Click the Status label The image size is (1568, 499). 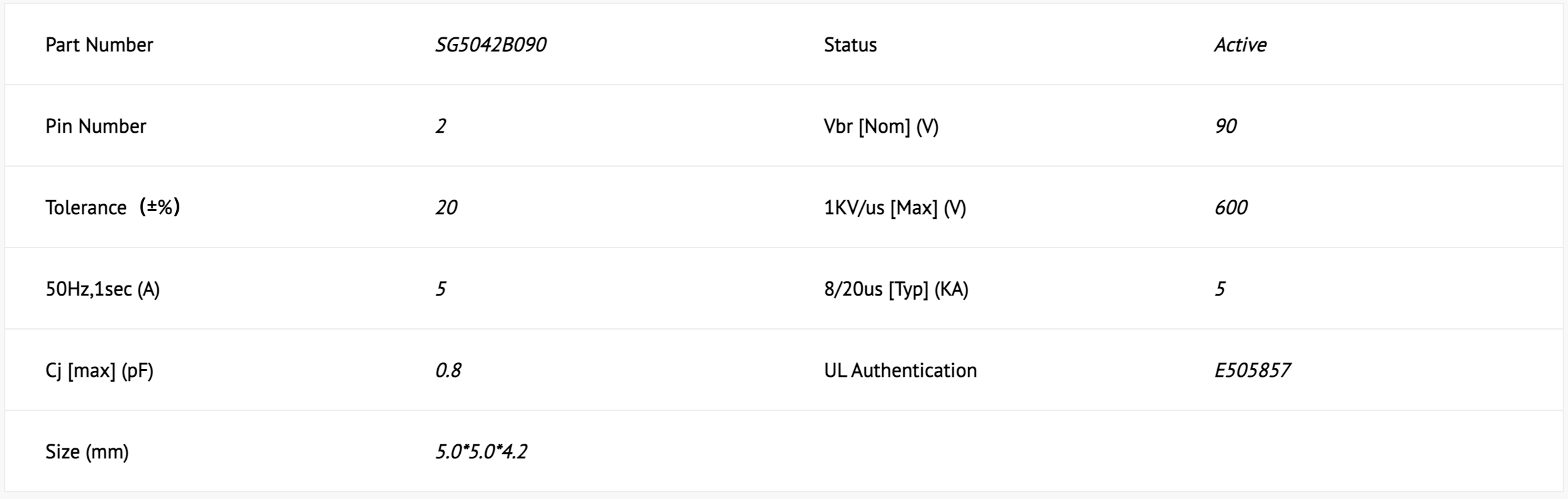(850, 45)
